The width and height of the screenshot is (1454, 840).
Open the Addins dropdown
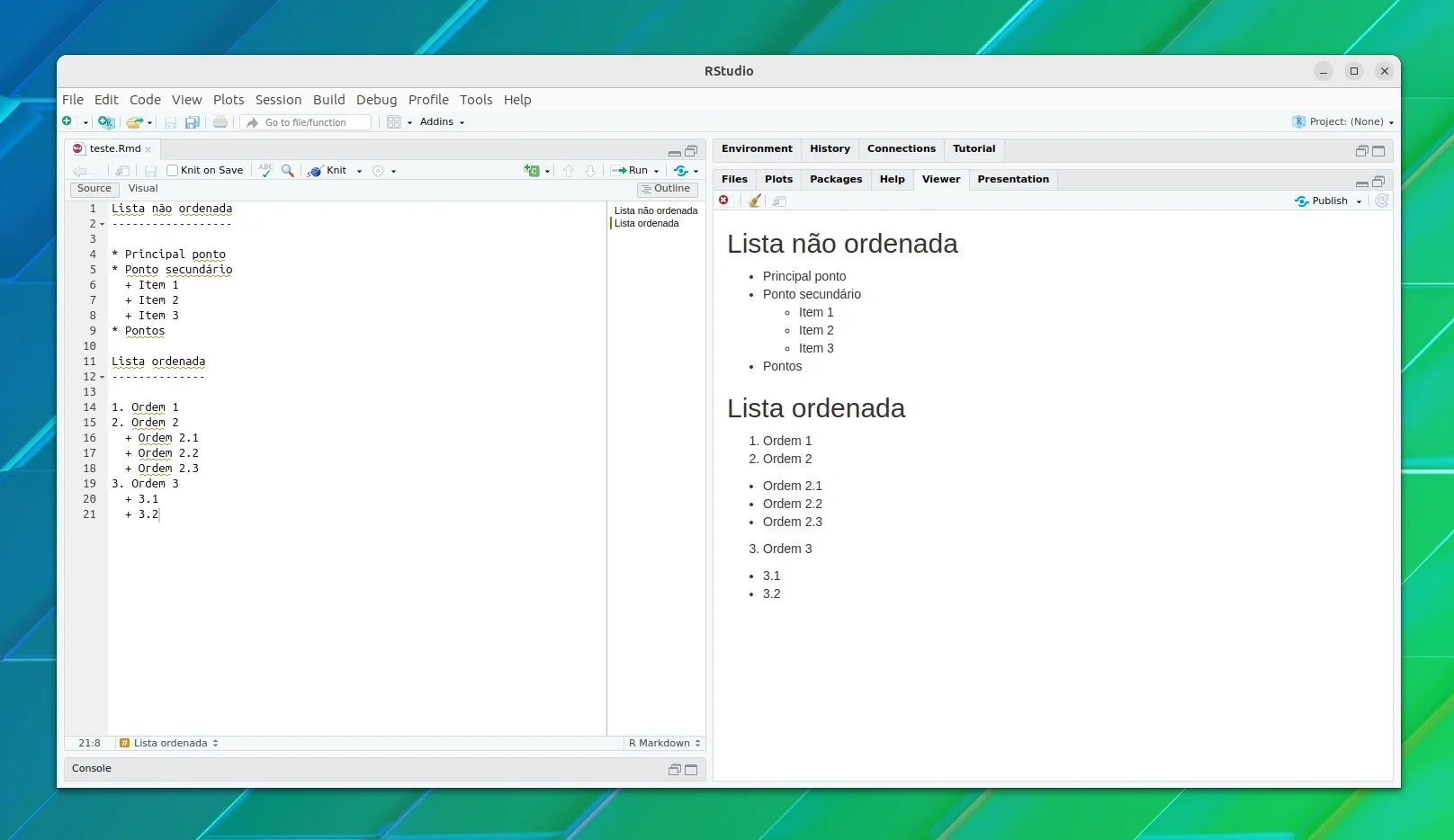pyautogui.click(x=442, y=121)
